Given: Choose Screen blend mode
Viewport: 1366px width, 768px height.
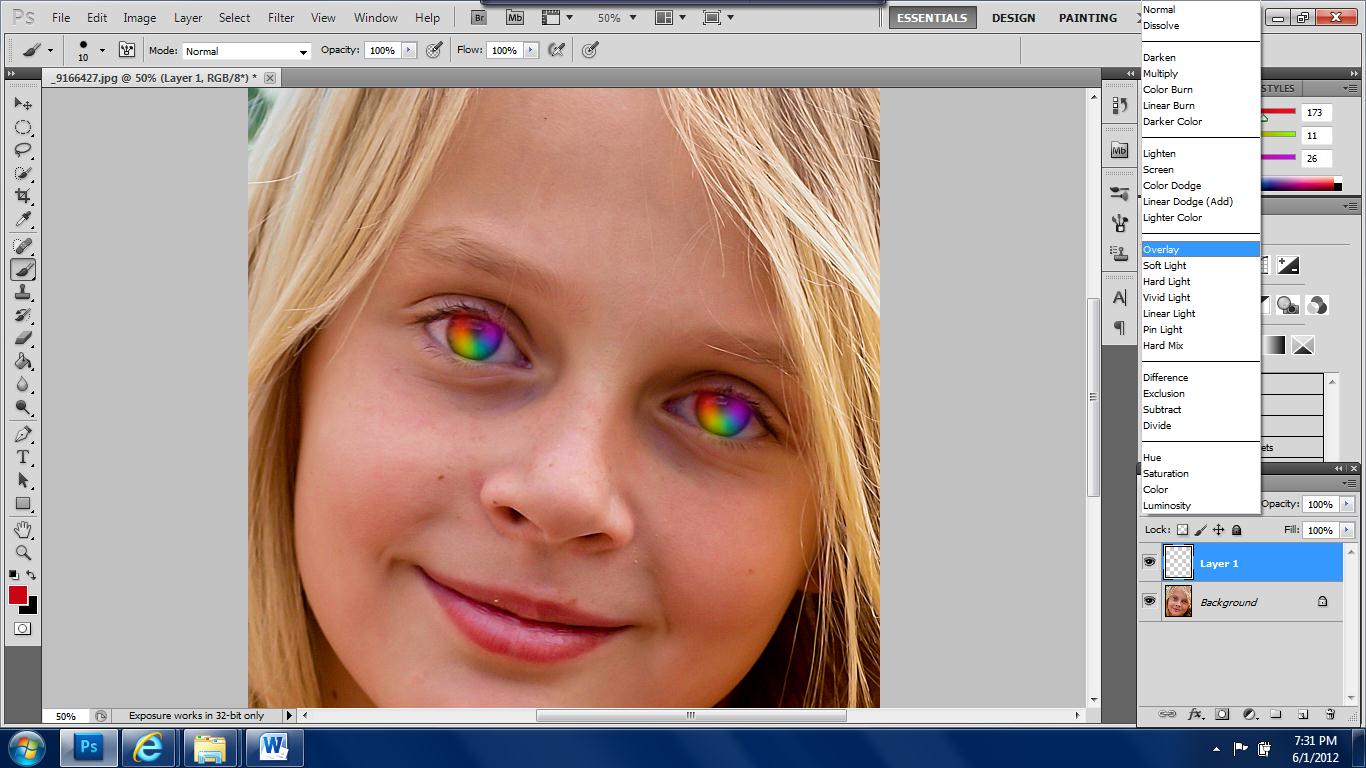Looking at the screenshot, I should coord(1200,169).
